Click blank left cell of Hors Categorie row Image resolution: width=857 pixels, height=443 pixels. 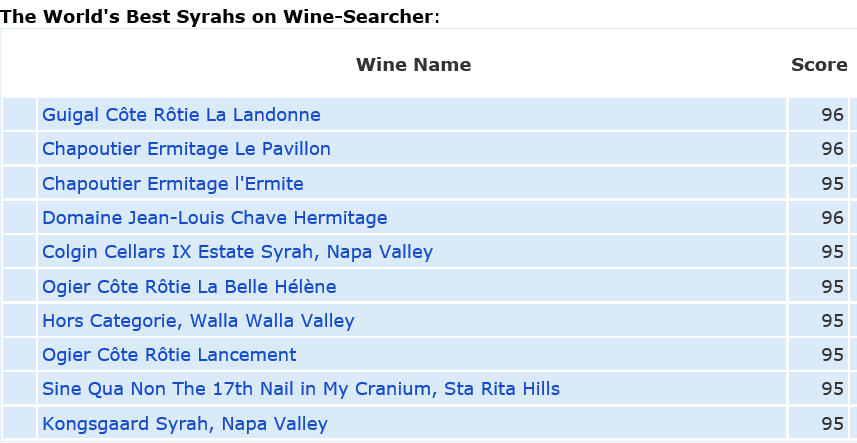point(19,321)
